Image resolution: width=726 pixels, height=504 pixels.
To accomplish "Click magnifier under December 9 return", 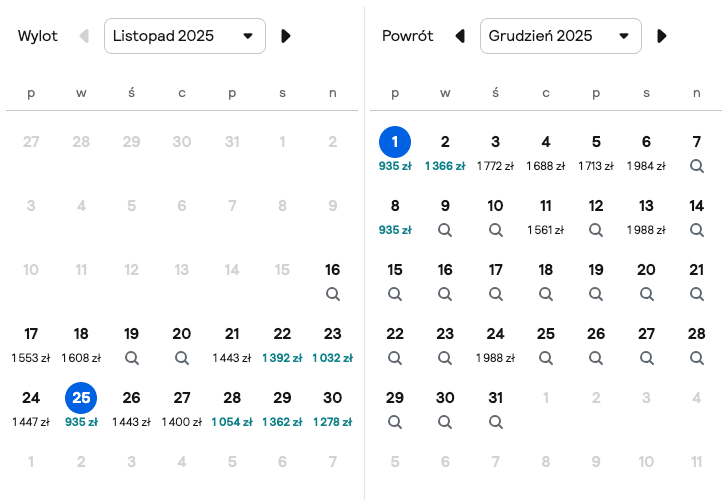I will [x=445, y=230].
